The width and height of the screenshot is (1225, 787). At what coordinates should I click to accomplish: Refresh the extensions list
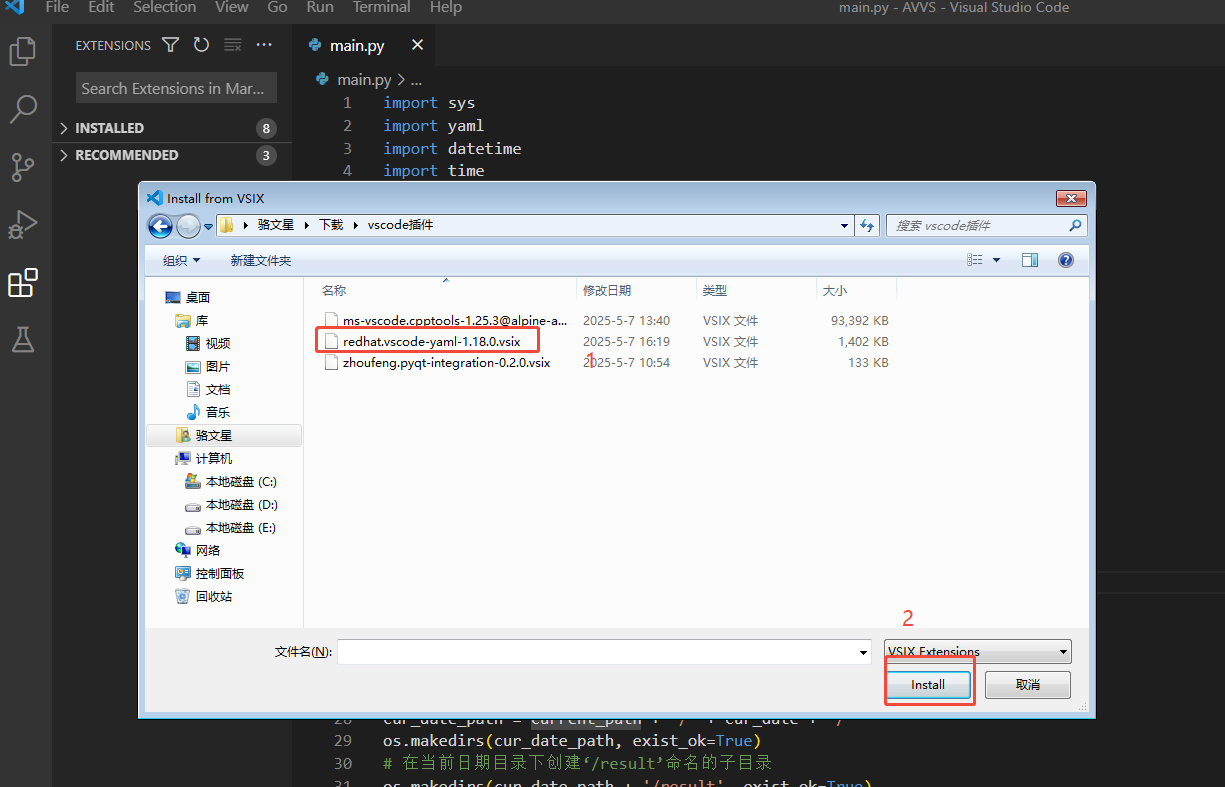pos(201,45)
